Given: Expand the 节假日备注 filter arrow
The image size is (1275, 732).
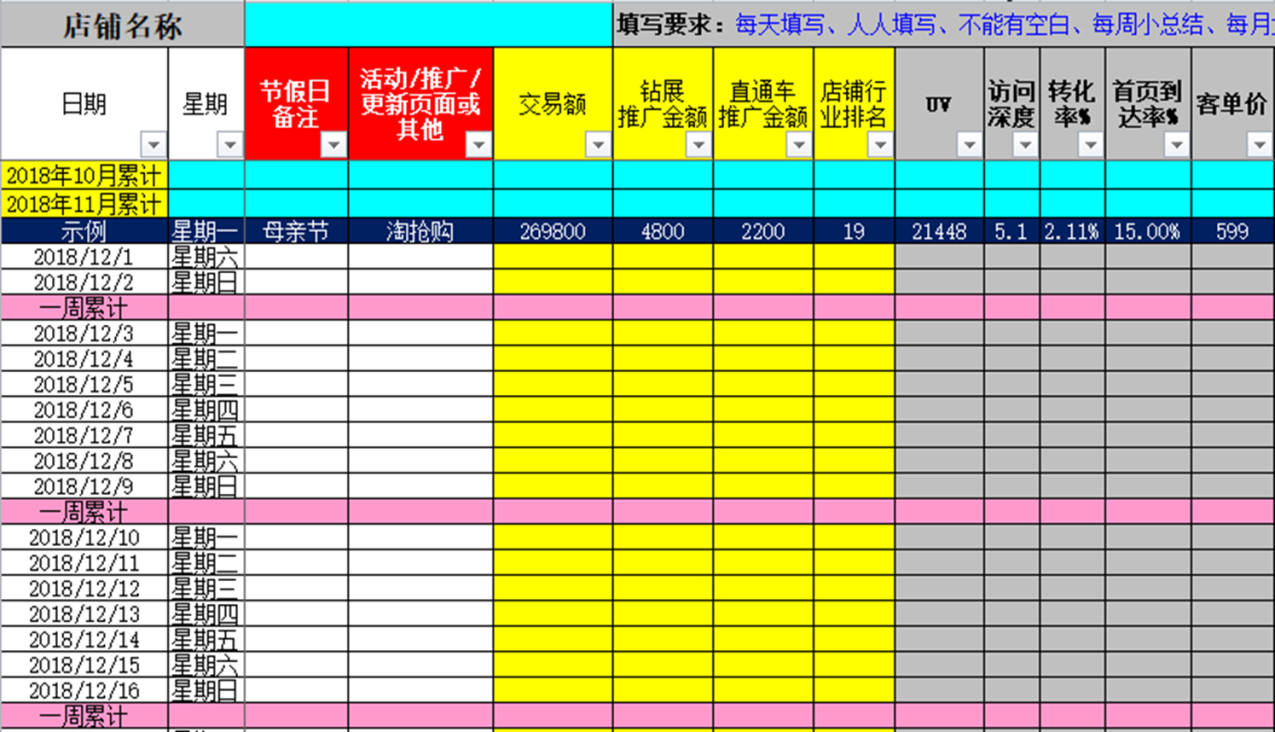Looking at the screenshot, I should point(333,144).
